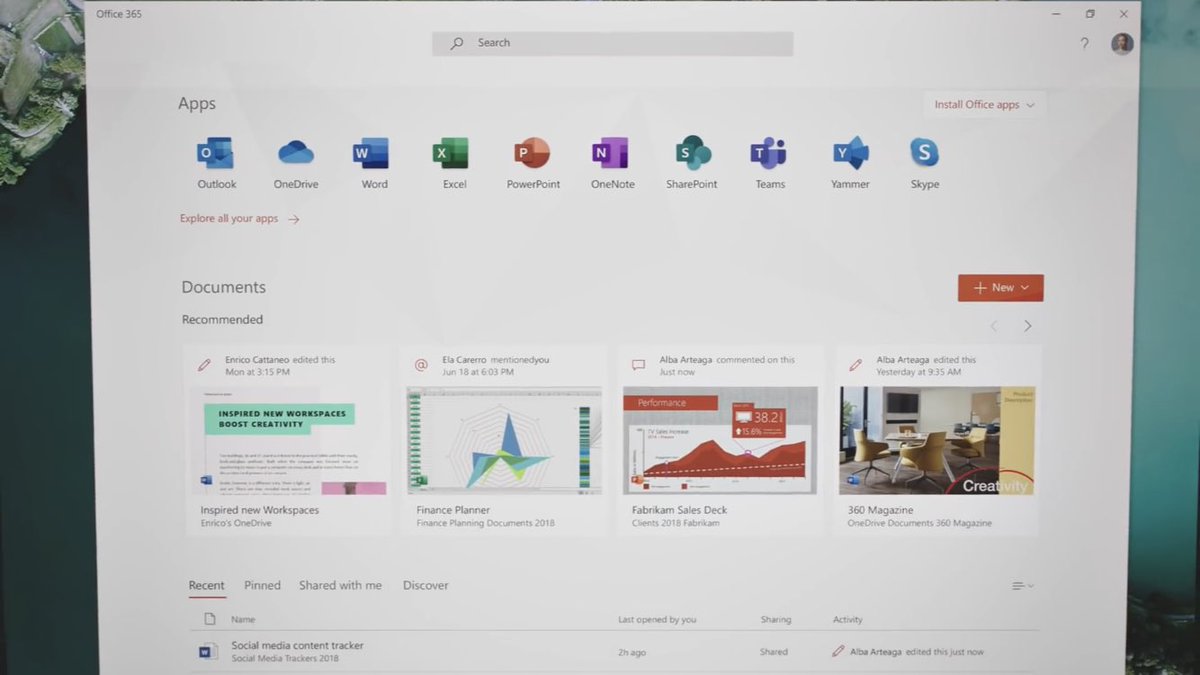Open the Finance Planner thumbnail
This screenshot has width=1200, height=675.
click(x=505, y=441)
